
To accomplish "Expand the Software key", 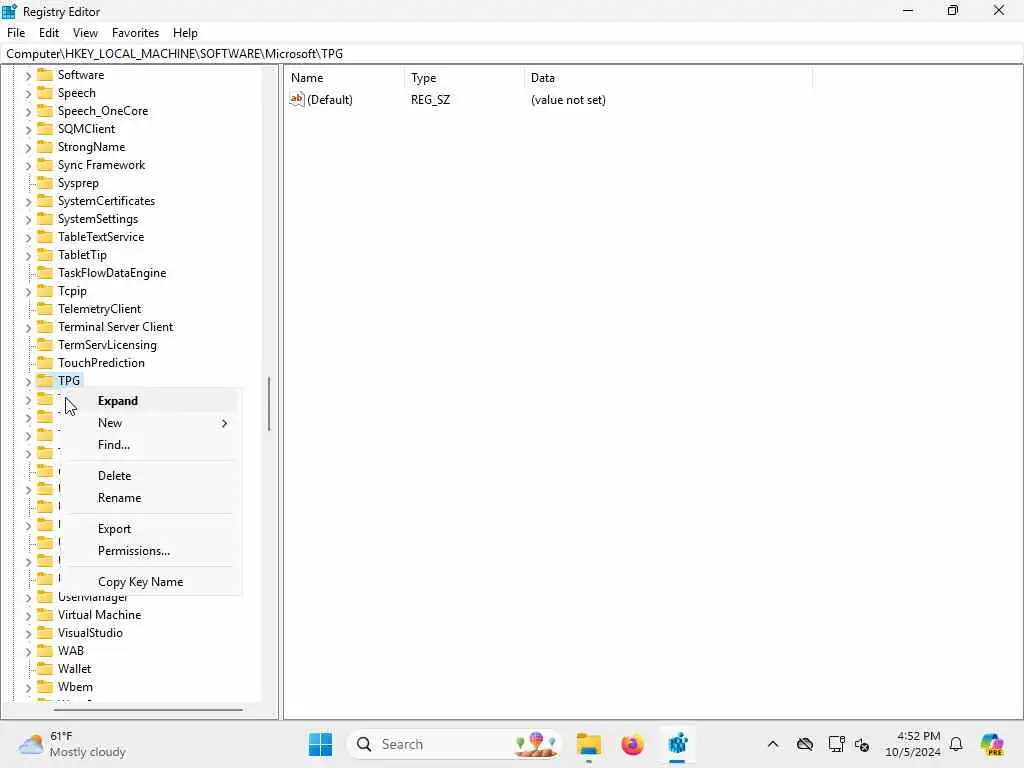I will point(28,76).
